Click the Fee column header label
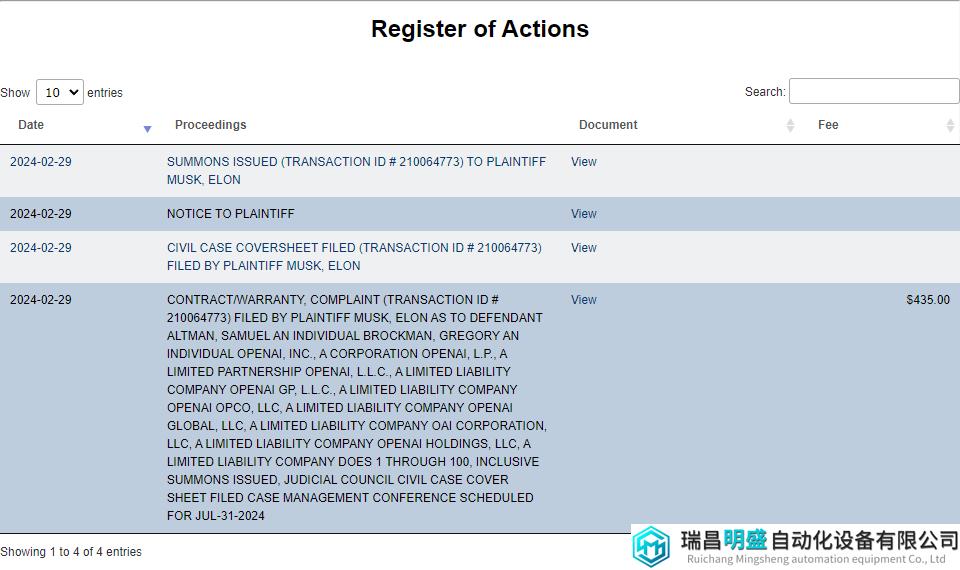 pos(828,125)
